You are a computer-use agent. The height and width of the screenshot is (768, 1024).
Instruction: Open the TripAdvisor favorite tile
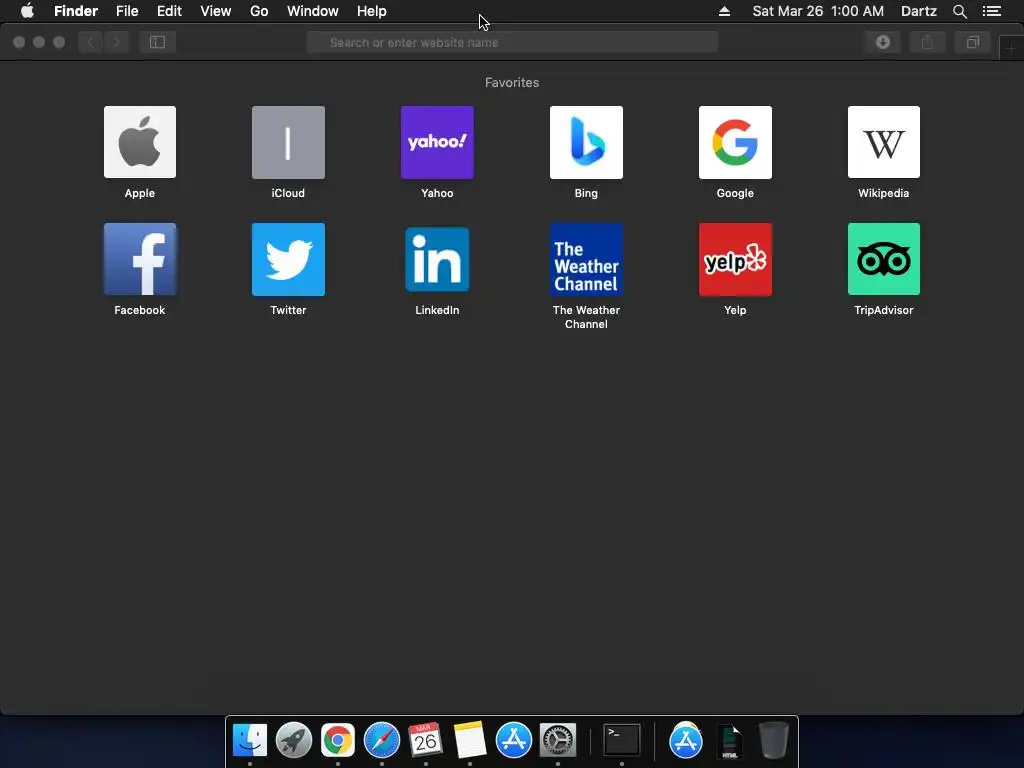[x=884, y=259]
